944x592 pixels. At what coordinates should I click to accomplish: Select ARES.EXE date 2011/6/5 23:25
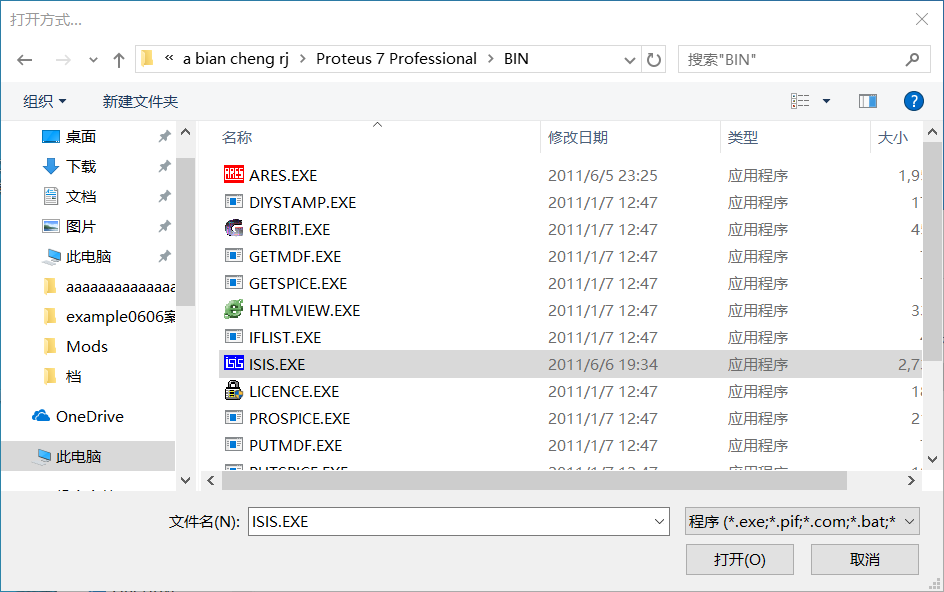[603, 175]
